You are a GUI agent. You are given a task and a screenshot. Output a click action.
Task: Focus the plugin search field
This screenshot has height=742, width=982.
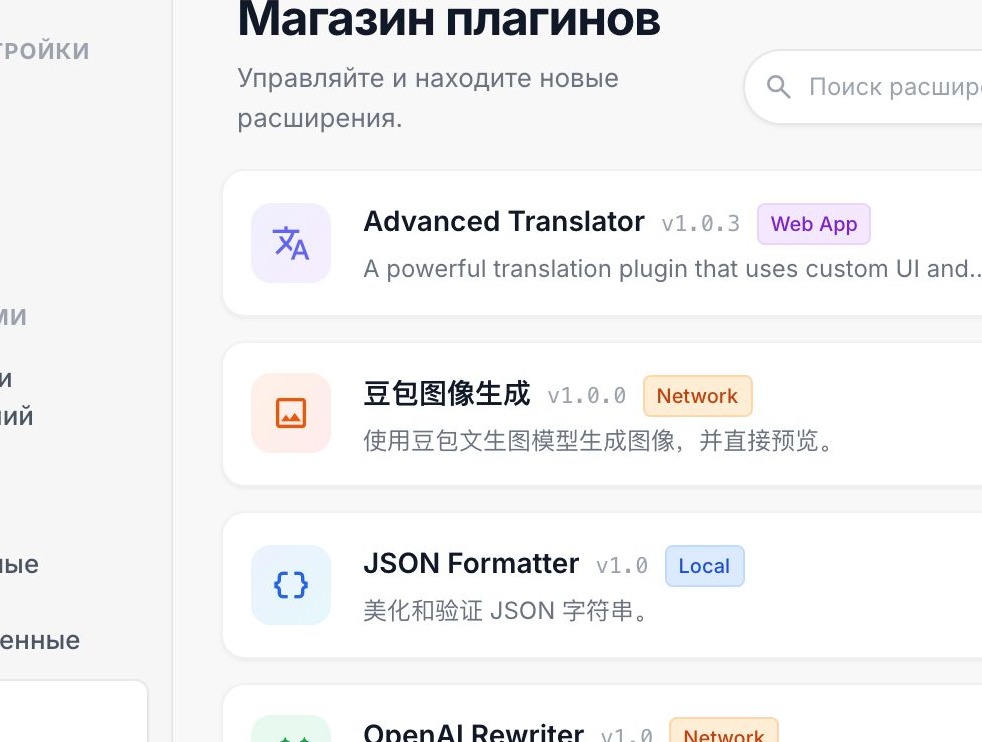tap(864, 86)
